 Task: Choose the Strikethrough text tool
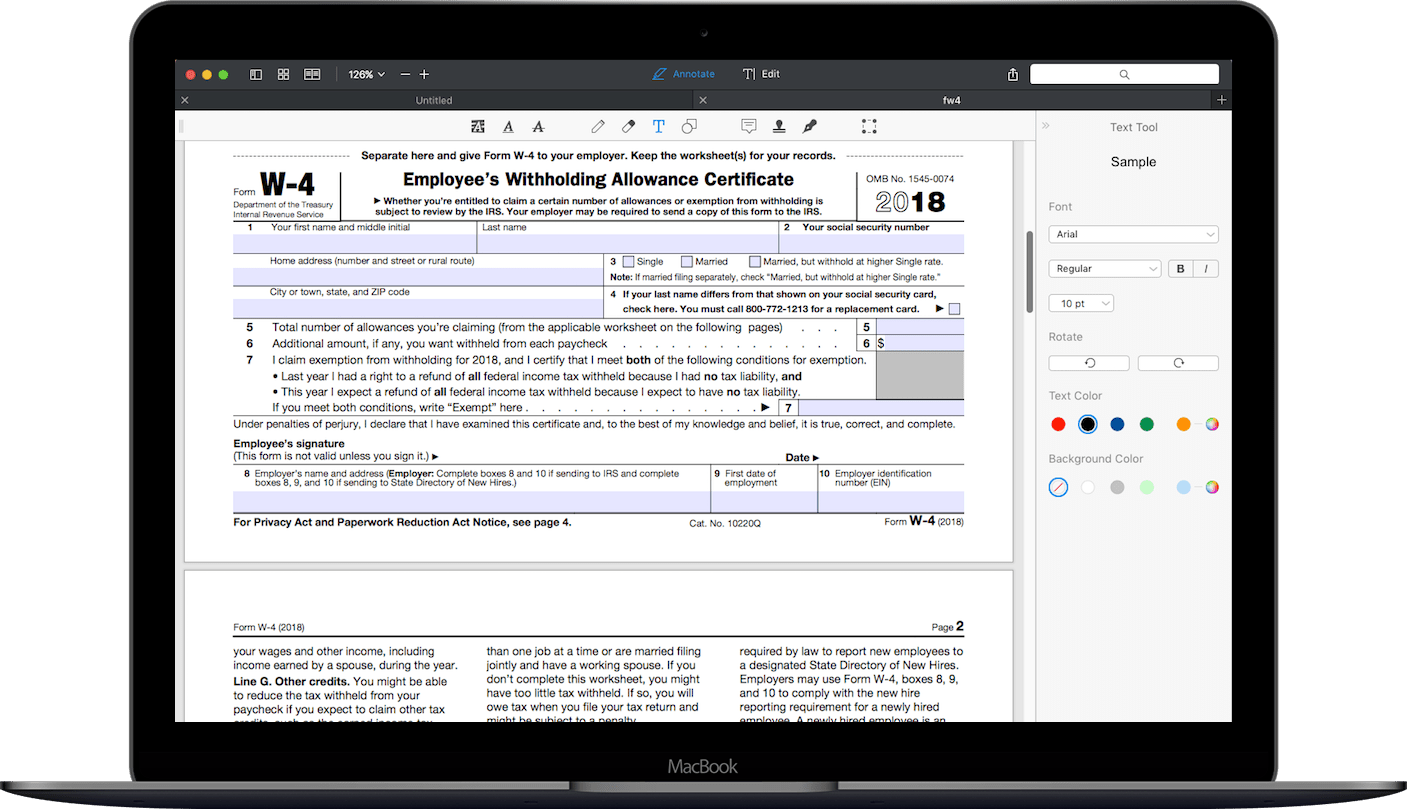coord(538,126)
